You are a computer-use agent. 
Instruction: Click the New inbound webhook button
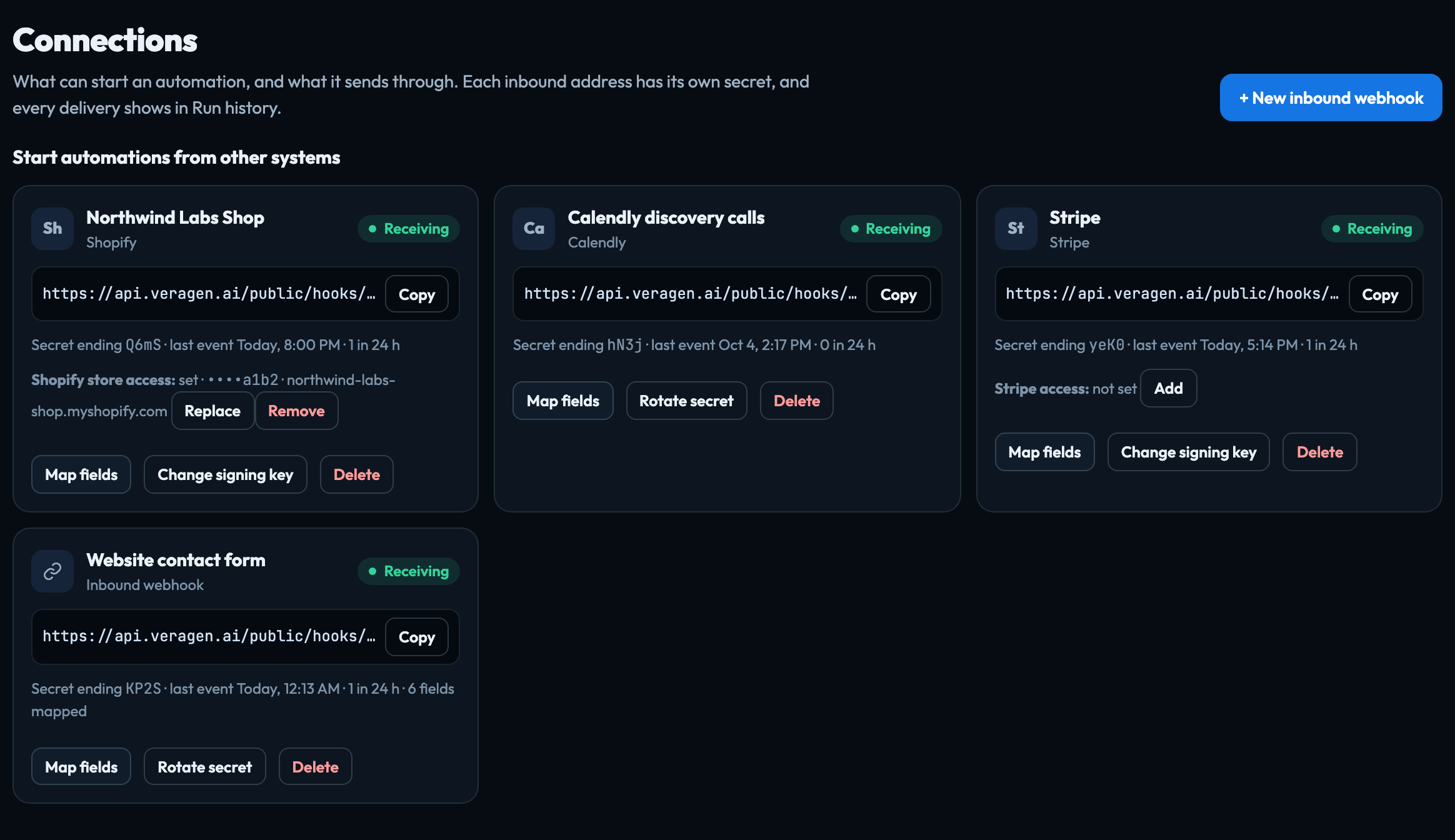(1331, 97)
